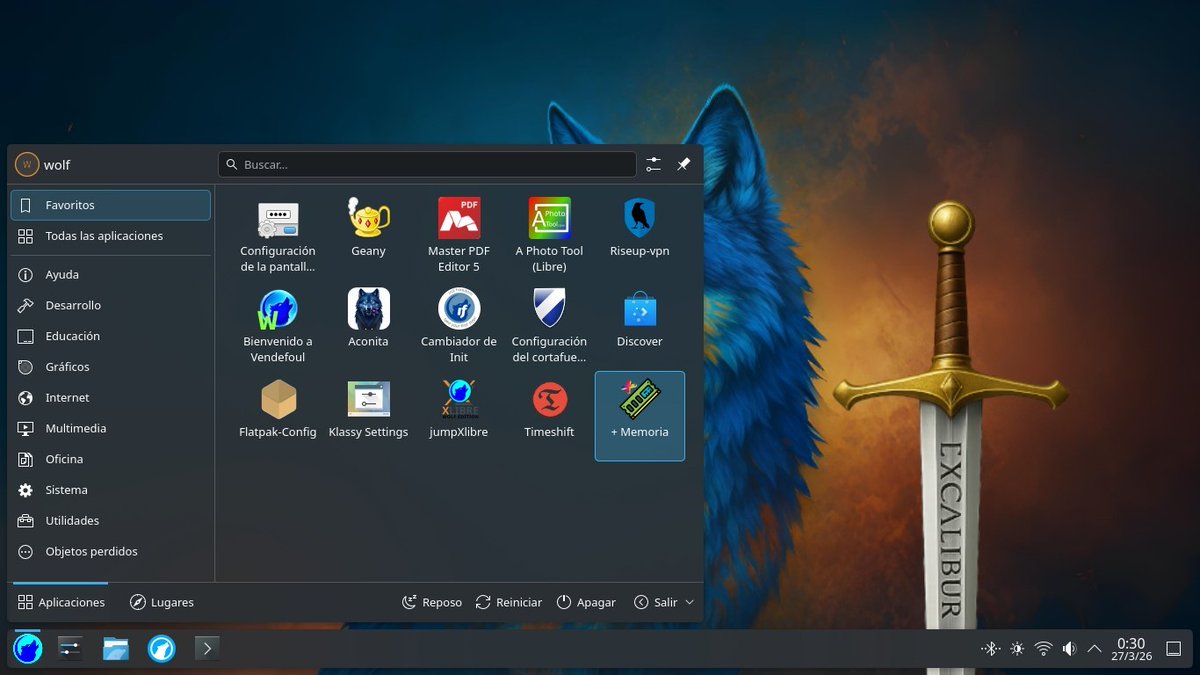The width and height of the screenshot is (1200, 675).
Task: Open the Gráficos category
Action: click(111, 367)
